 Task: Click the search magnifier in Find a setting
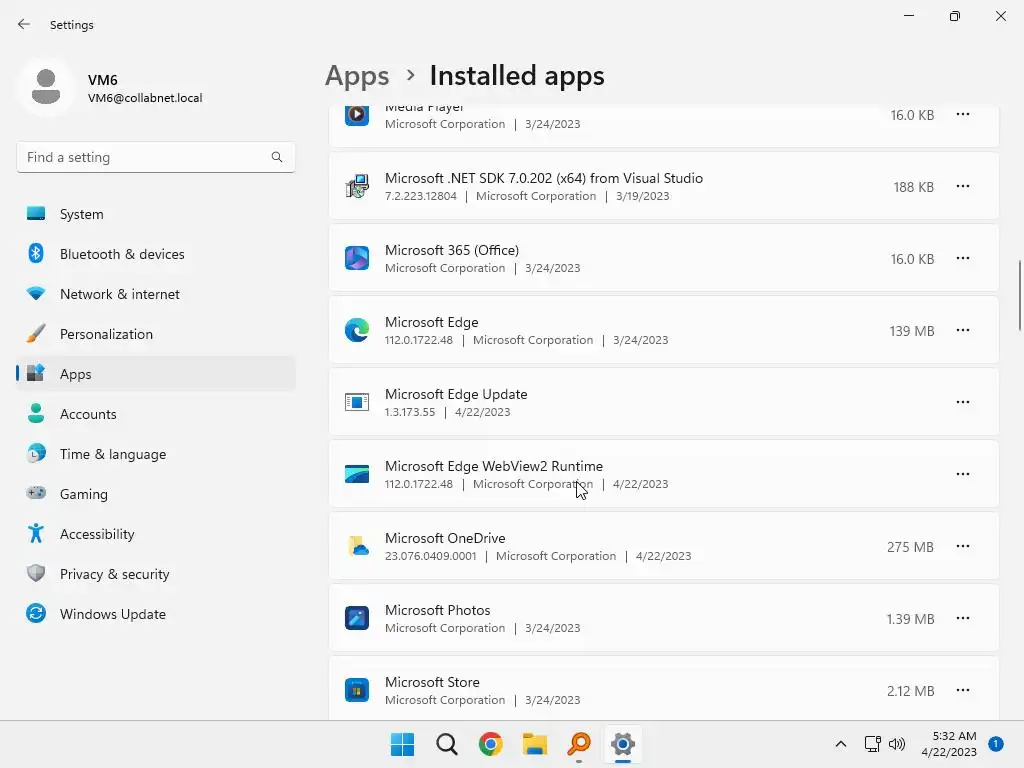coord(277,157)
